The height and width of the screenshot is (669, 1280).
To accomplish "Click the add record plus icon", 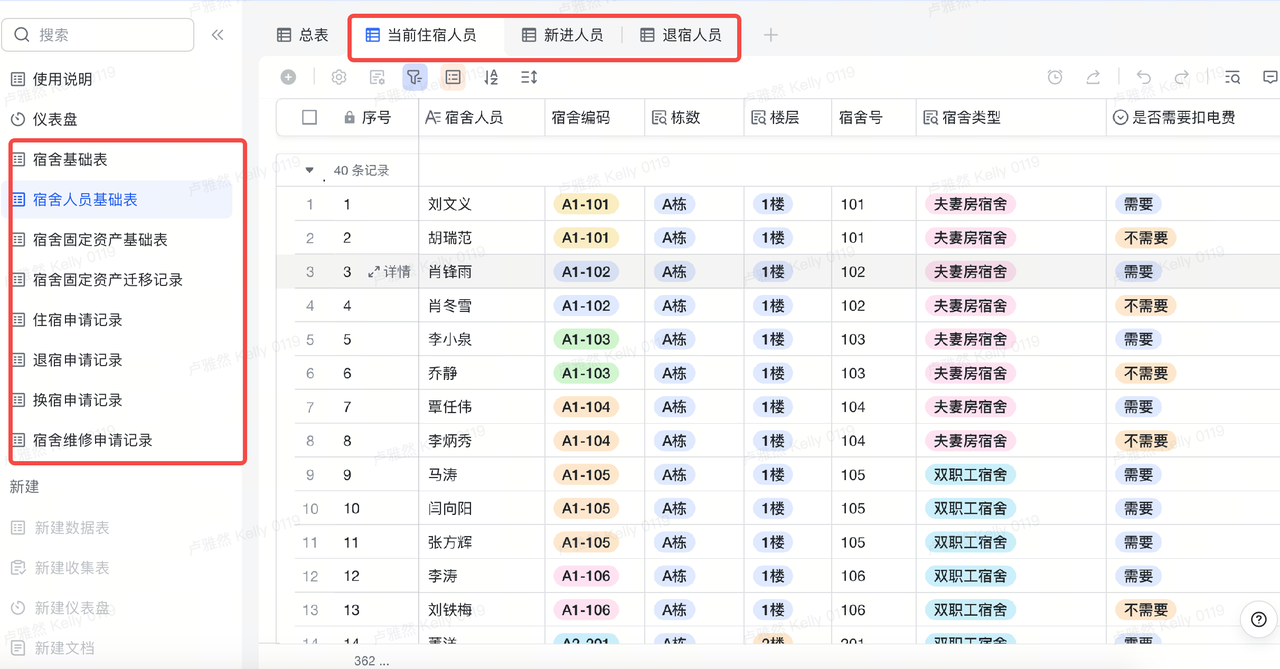I will point(288,77).
